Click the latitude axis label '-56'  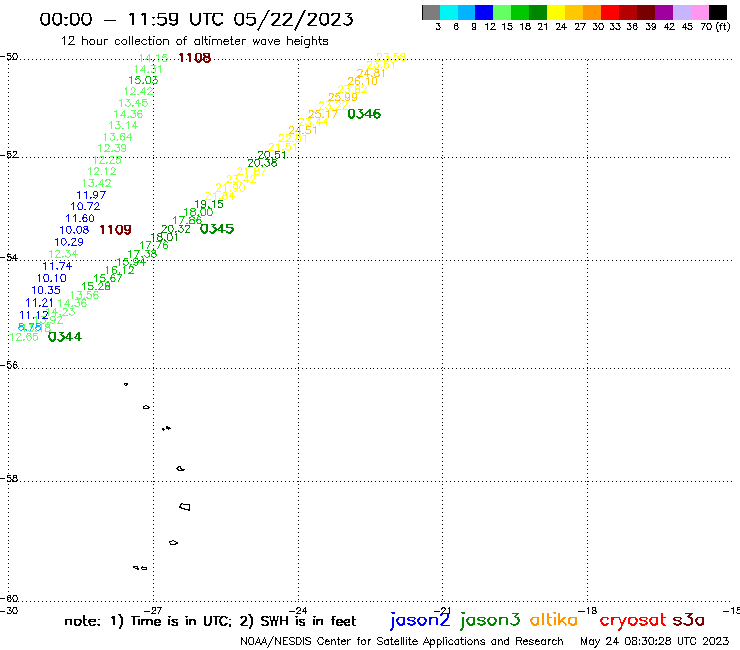(x=9, y=365)
